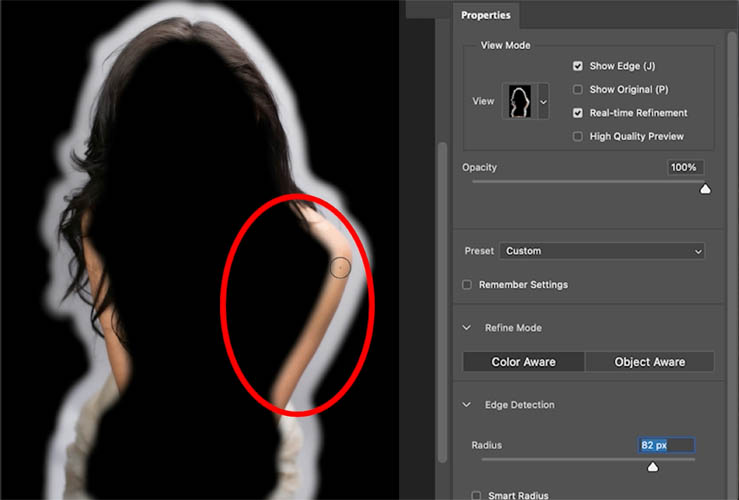The image size is (739, 500).
Task: Open the View mode dropdown arrow
Action: tap(543, 101)
